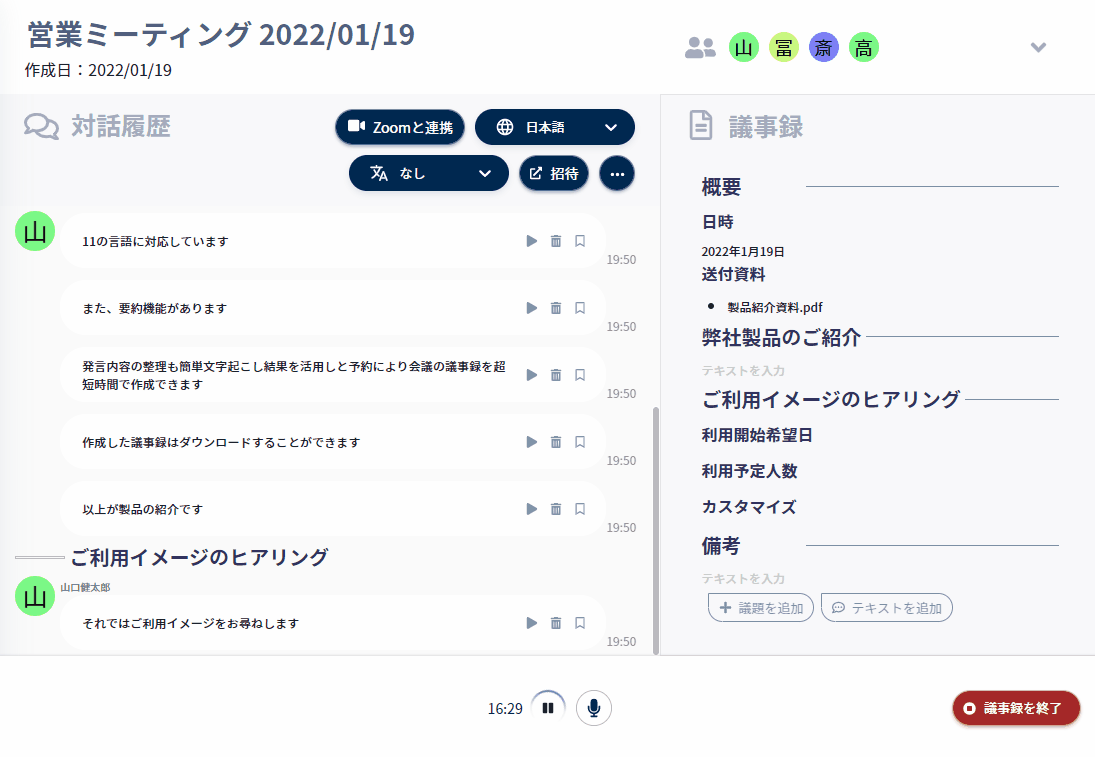The width and height of the screenshot is (1095, 757).
Task: Mute the microphone
Action: pos(594,707)
